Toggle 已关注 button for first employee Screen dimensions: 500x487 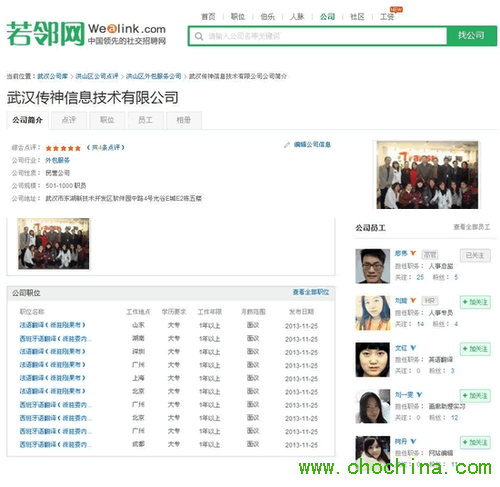[475, 255]
